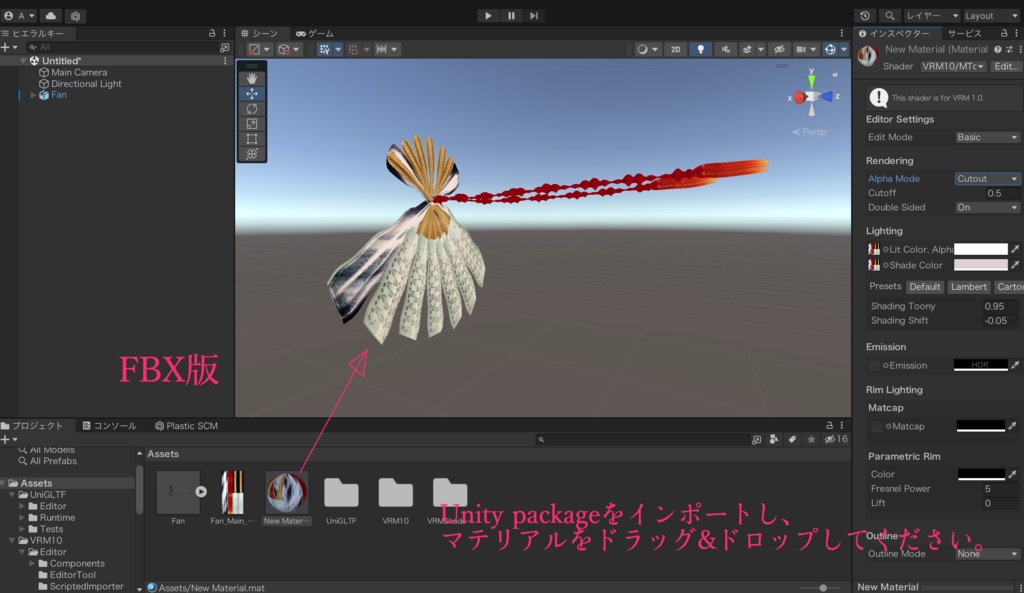Open the レイヤー (Layers) dropdown
The width and height of the screenshot is (1024, 593).
click(x=931, y=16)
